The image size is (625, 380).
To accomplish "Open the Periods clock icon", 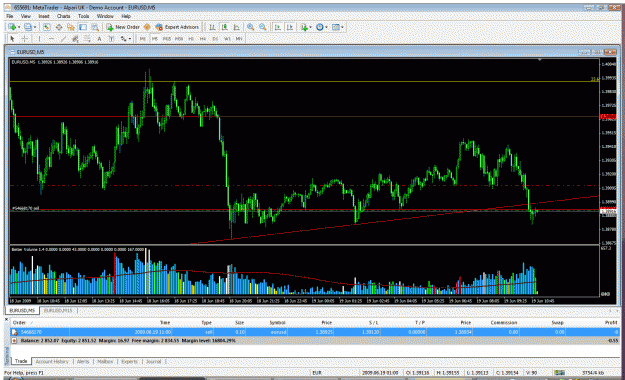I will pos(320,27).
